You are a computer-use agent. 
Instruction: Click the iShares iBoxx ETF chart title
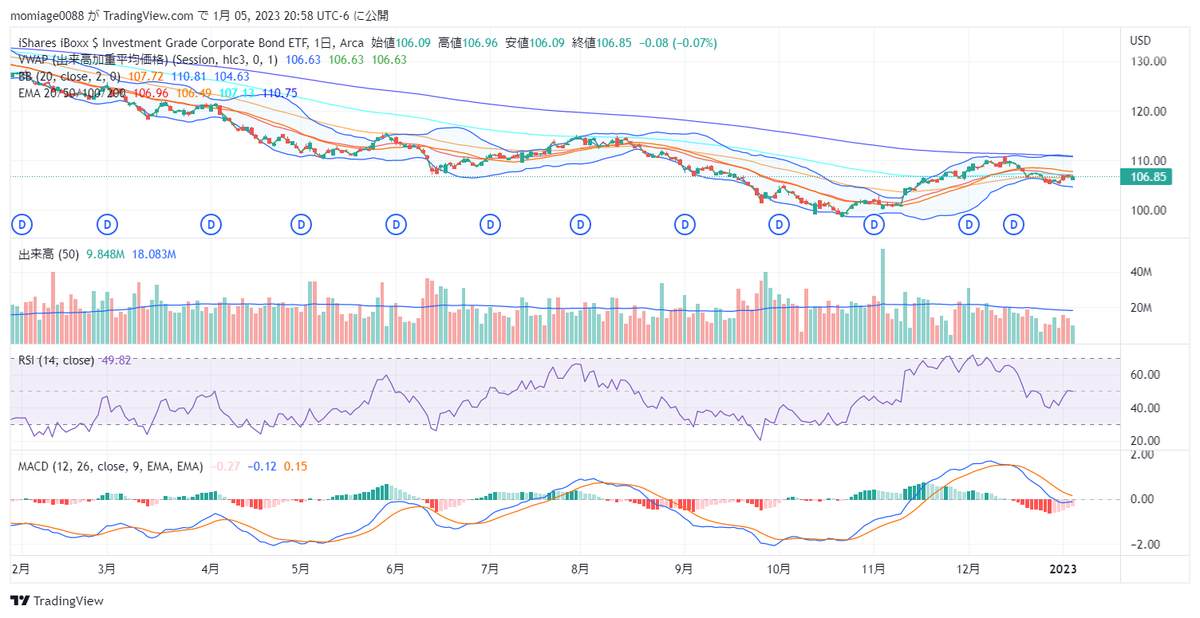coord(192,43)
